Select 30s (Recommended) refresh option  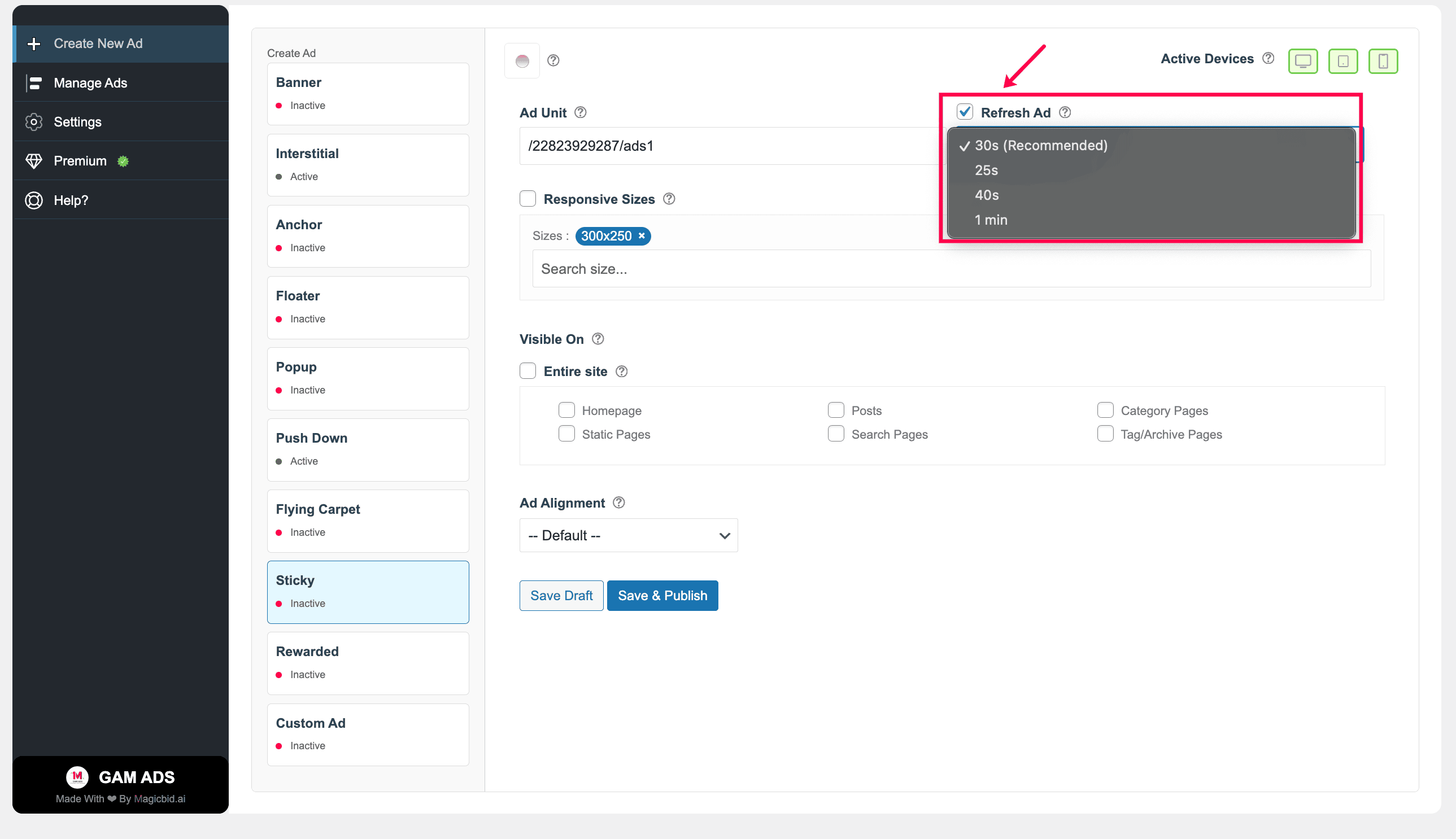[x=1151, y=145]
